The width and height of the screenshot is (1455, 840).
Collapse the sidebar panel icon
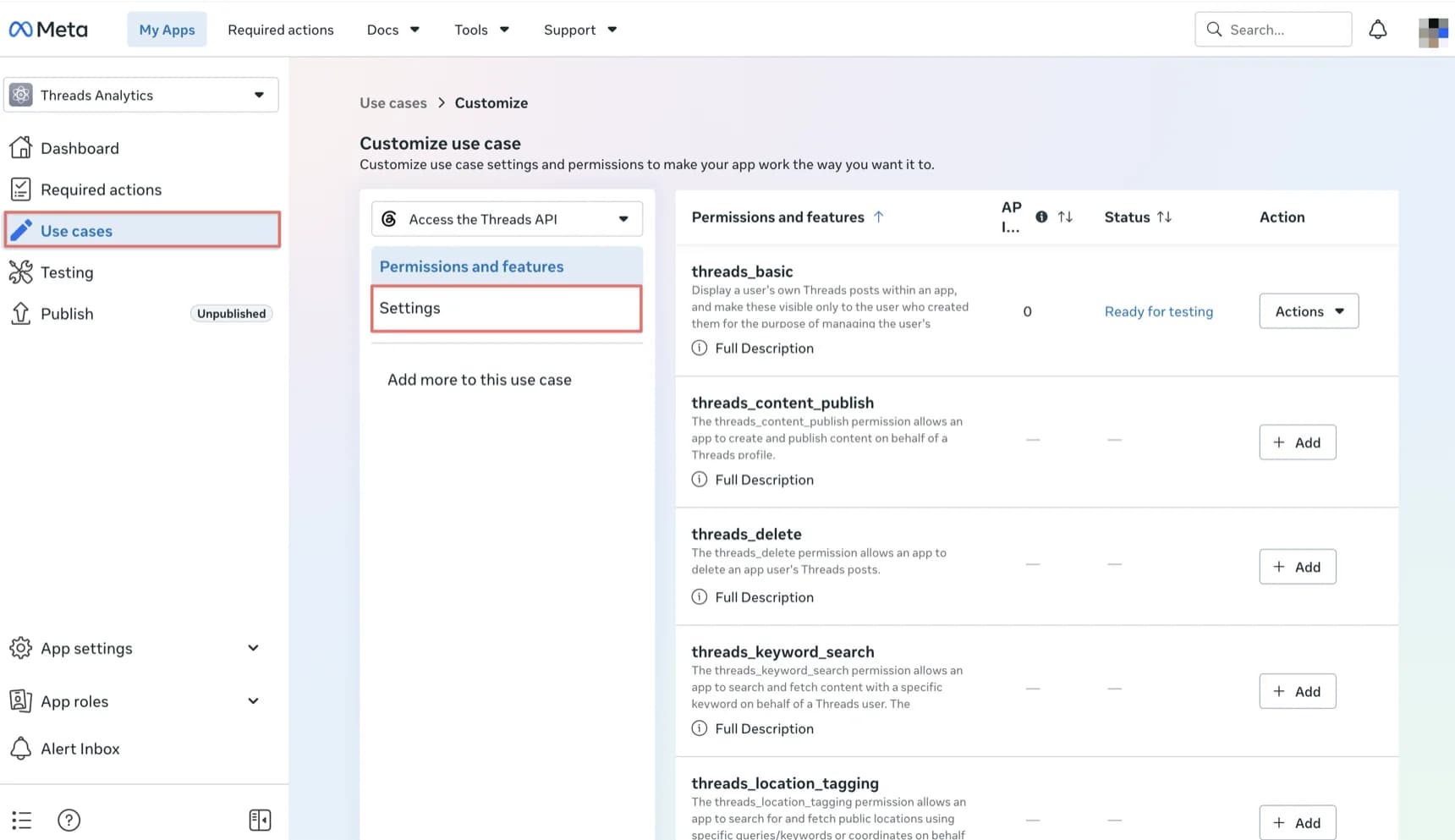261,820
